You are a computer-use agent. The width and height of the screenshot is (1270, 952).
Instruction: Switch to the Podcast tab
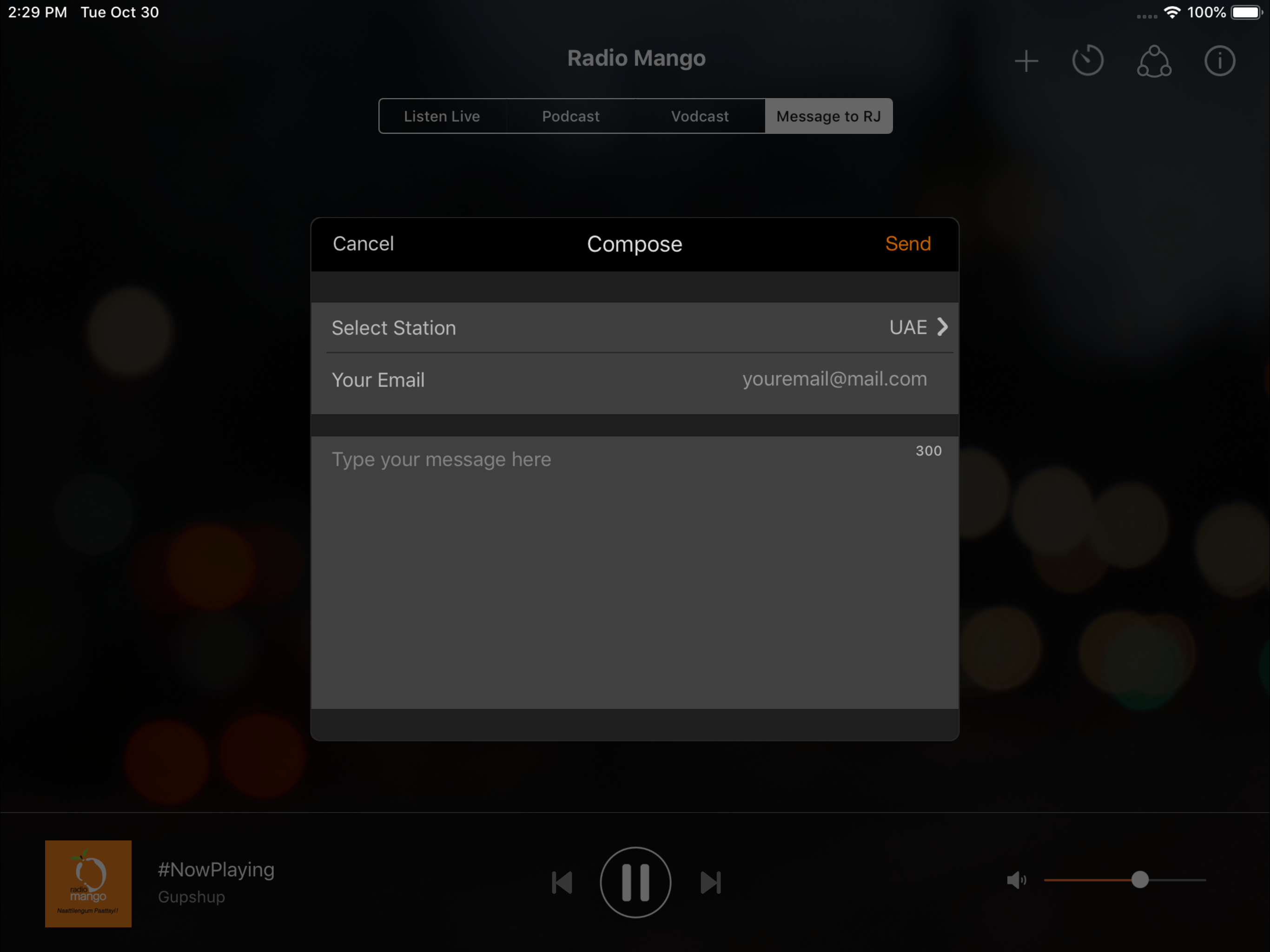tap(571, 117)
